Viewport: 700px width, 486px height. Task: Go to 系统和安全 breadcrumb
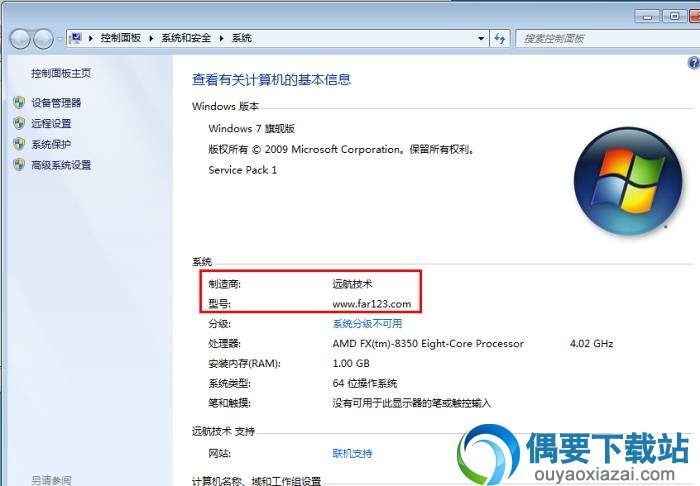pyautogui.click(x=186, y=38)
